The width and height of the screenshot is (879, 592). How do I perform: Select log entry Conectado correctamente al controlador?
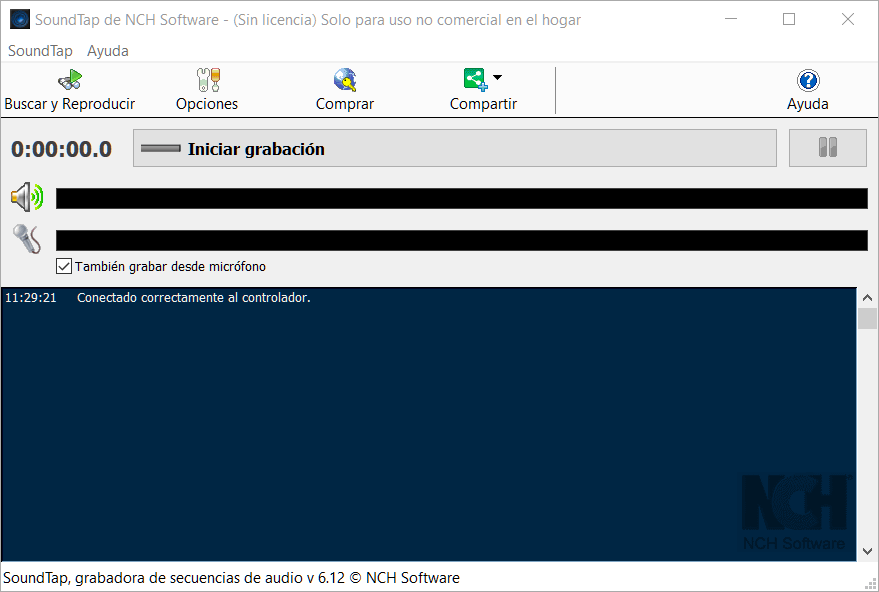[193, 298]
